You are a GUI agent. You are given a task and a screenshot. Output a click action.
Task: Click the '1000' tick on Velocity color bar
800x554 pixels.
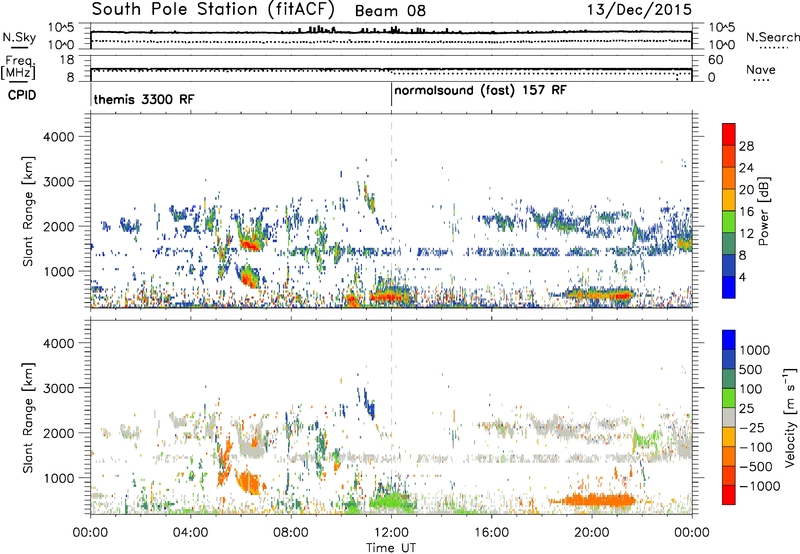[x=755, y=350]
